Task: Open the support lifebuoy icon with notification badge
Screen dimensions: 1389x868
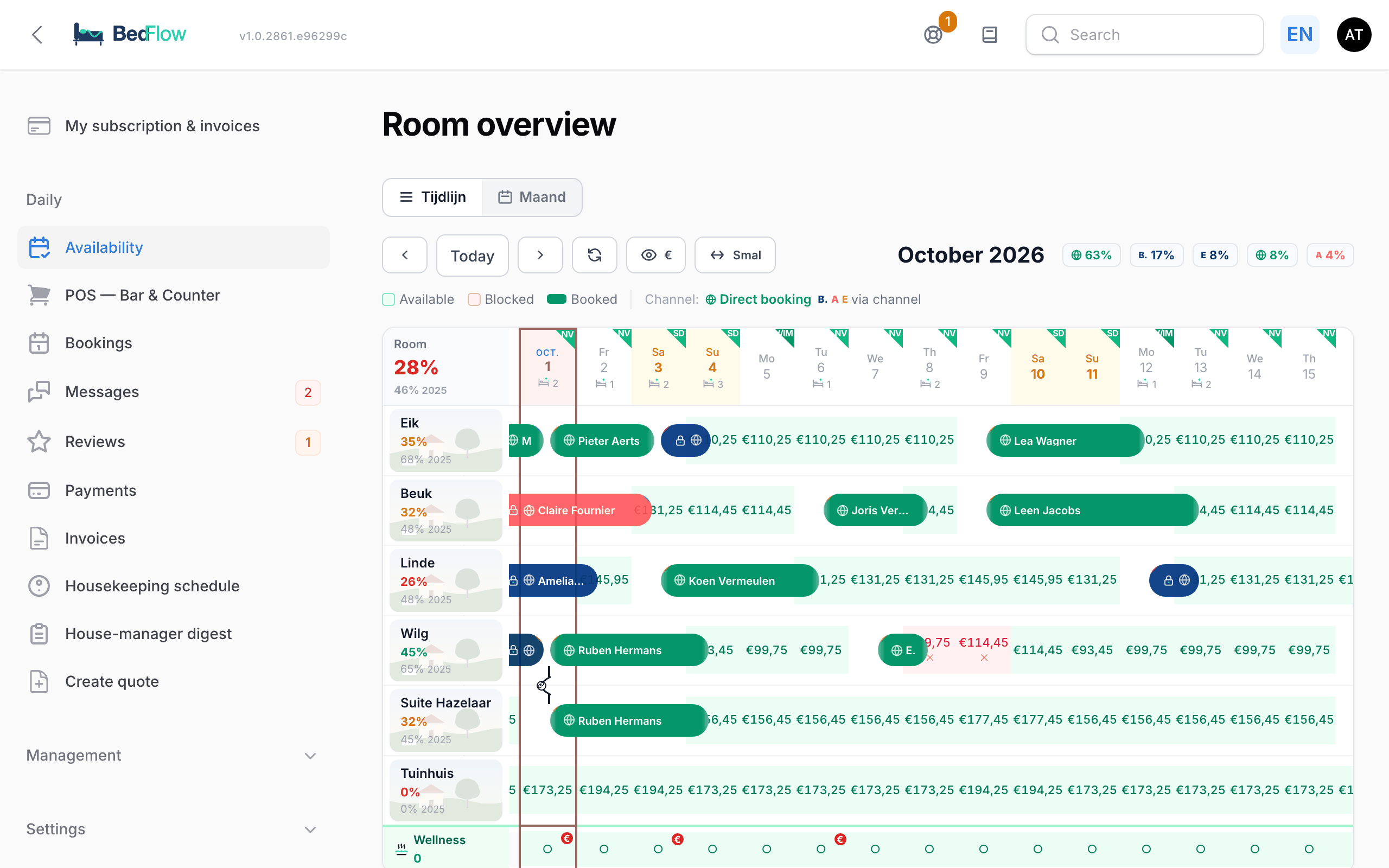Action: 933,34
